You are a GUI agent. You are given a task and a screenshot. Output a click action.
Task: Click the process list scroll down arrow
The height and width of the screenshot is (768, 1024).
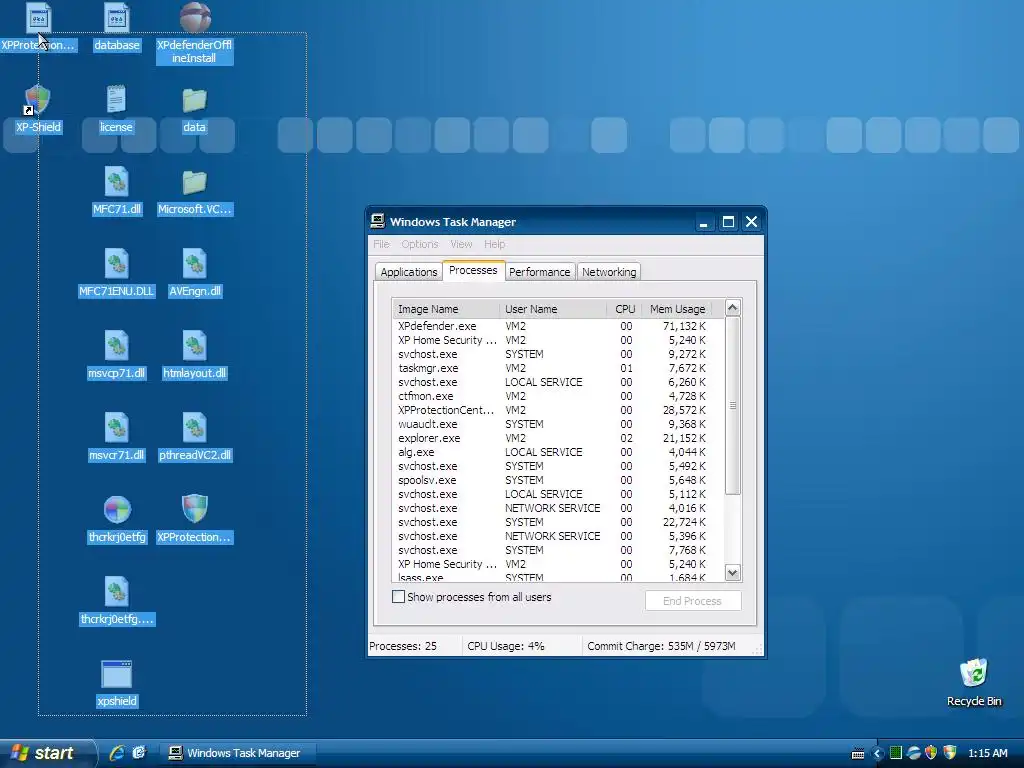[x=733, y=573]
